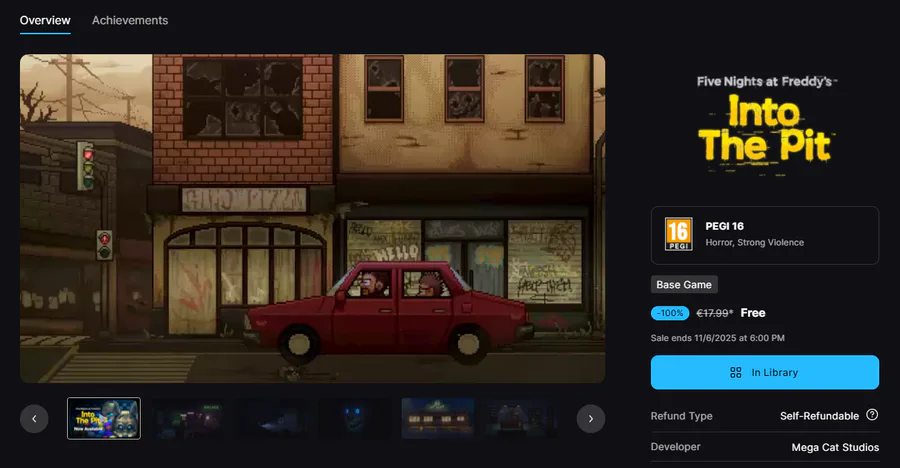
Task: Click the struck-through €17.99 price
Action: click(714, 313)
